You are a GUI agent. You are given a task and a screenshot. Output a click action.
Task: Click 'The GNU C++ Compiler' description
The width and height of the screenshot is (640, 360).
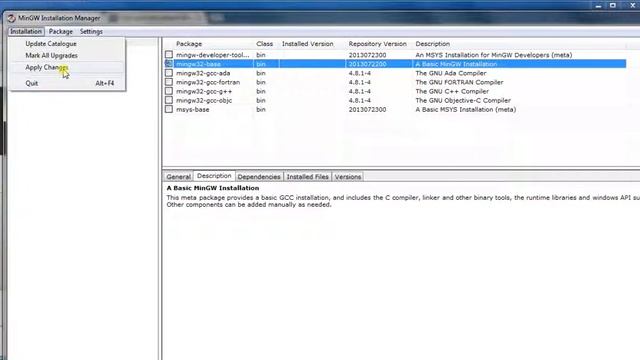452,91
